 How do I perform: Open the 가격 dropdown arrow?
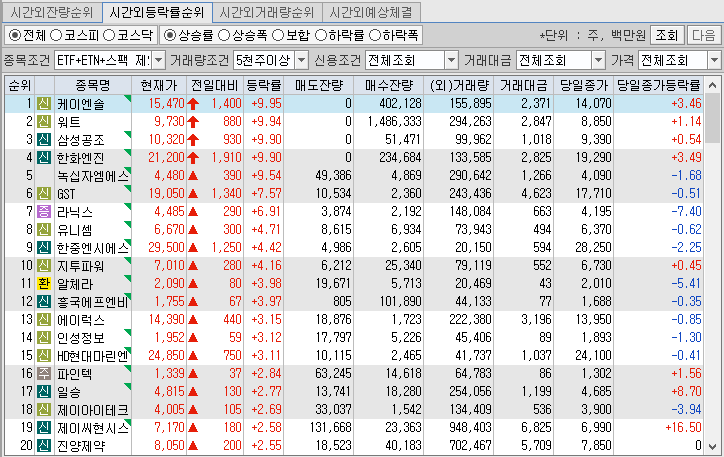coord(714,60)
